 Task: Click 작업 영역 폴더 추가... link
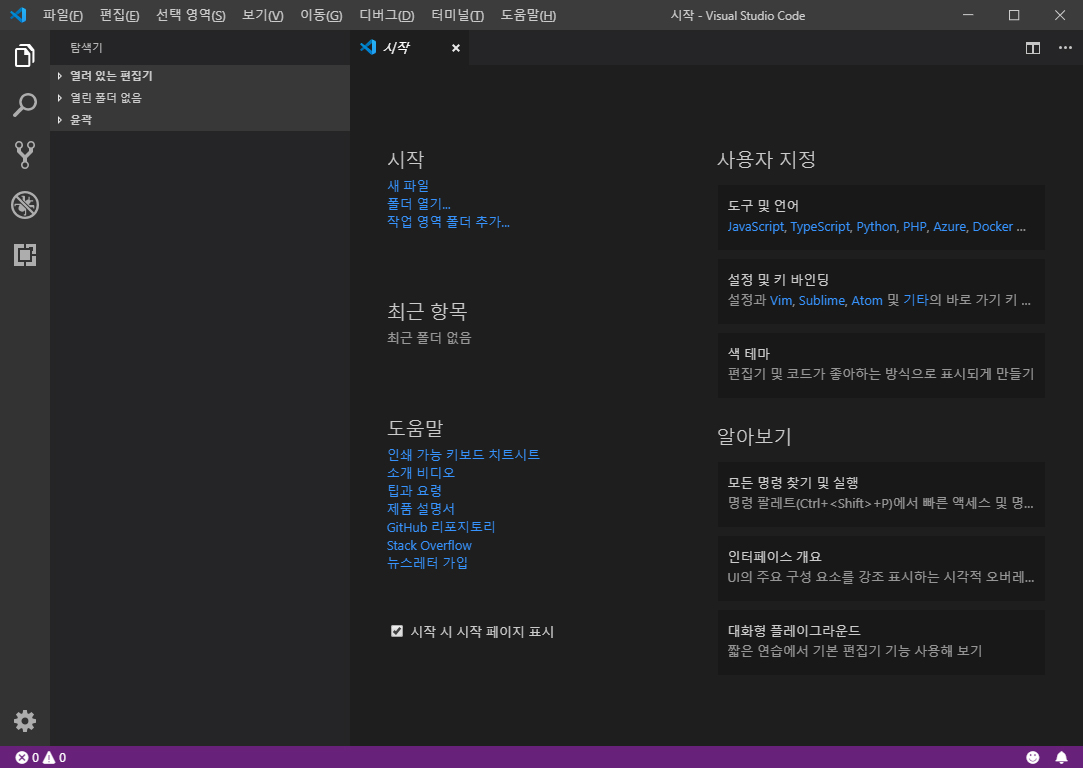tap(448, 222)
